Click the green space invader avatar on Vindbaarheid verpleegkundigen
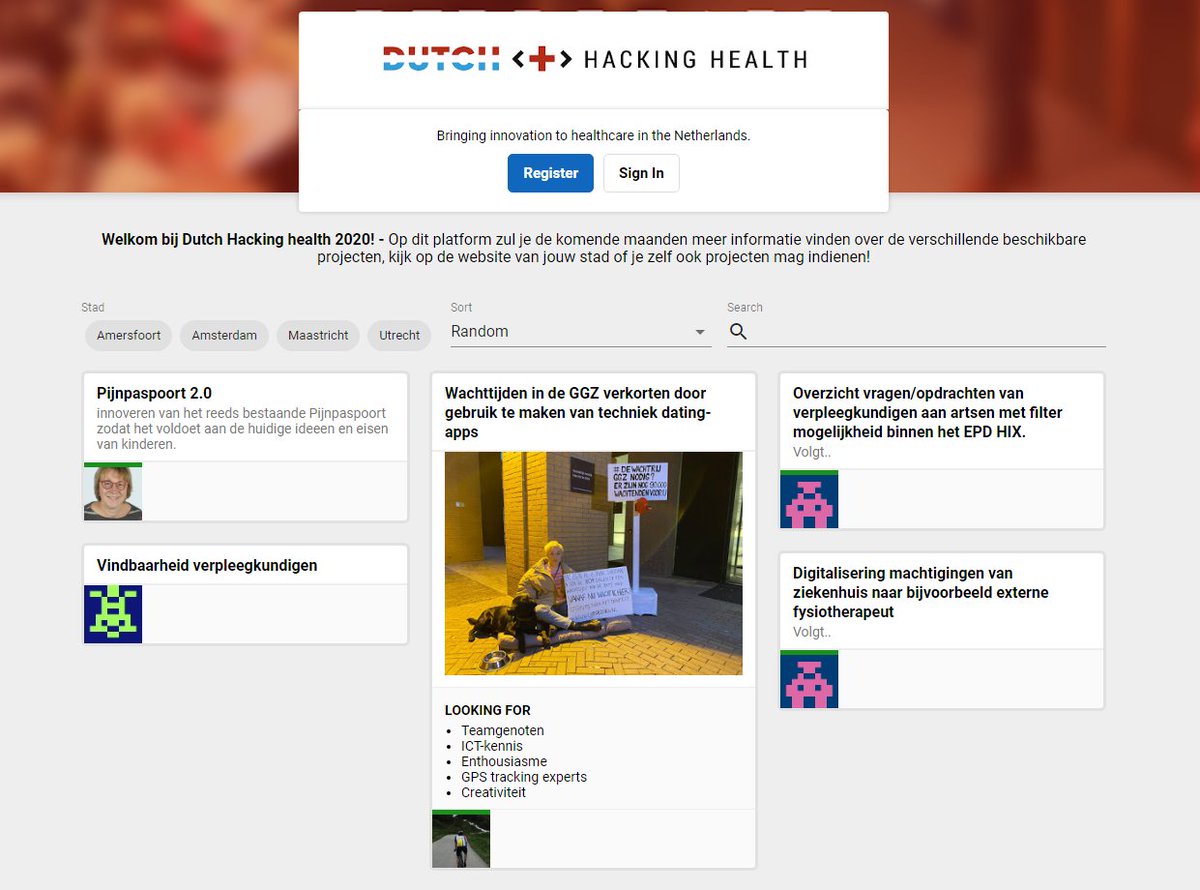1200x890 pixels. click(x=112, y=614)
